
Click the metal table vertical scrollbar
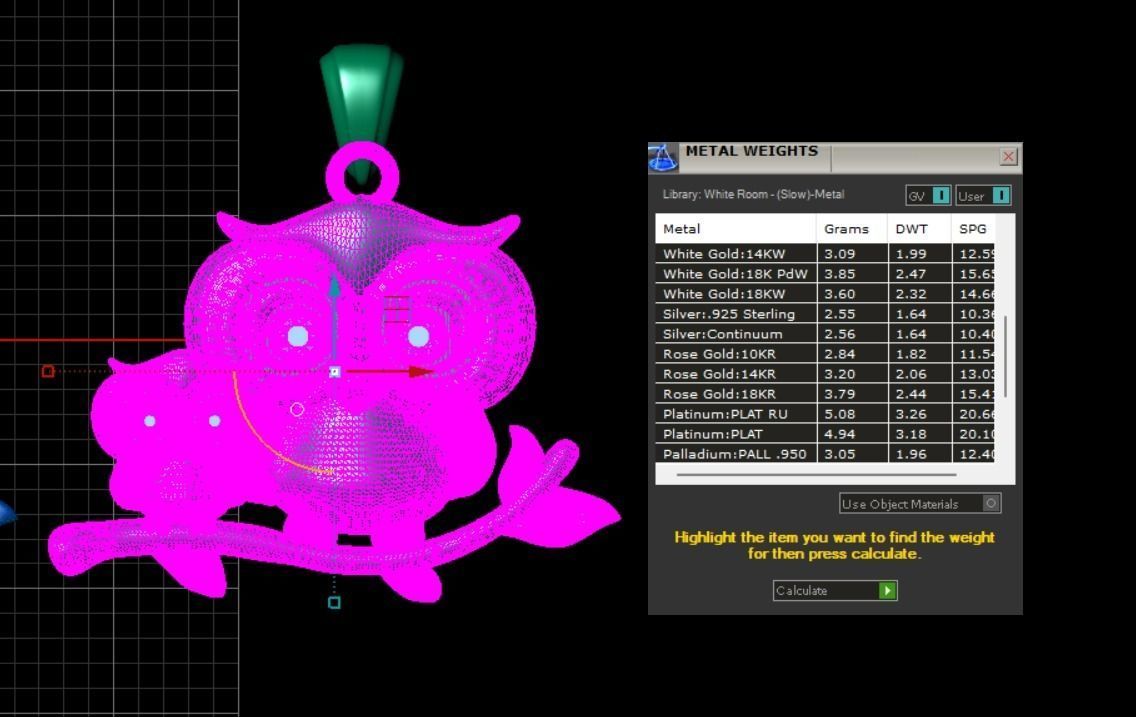1005,356
